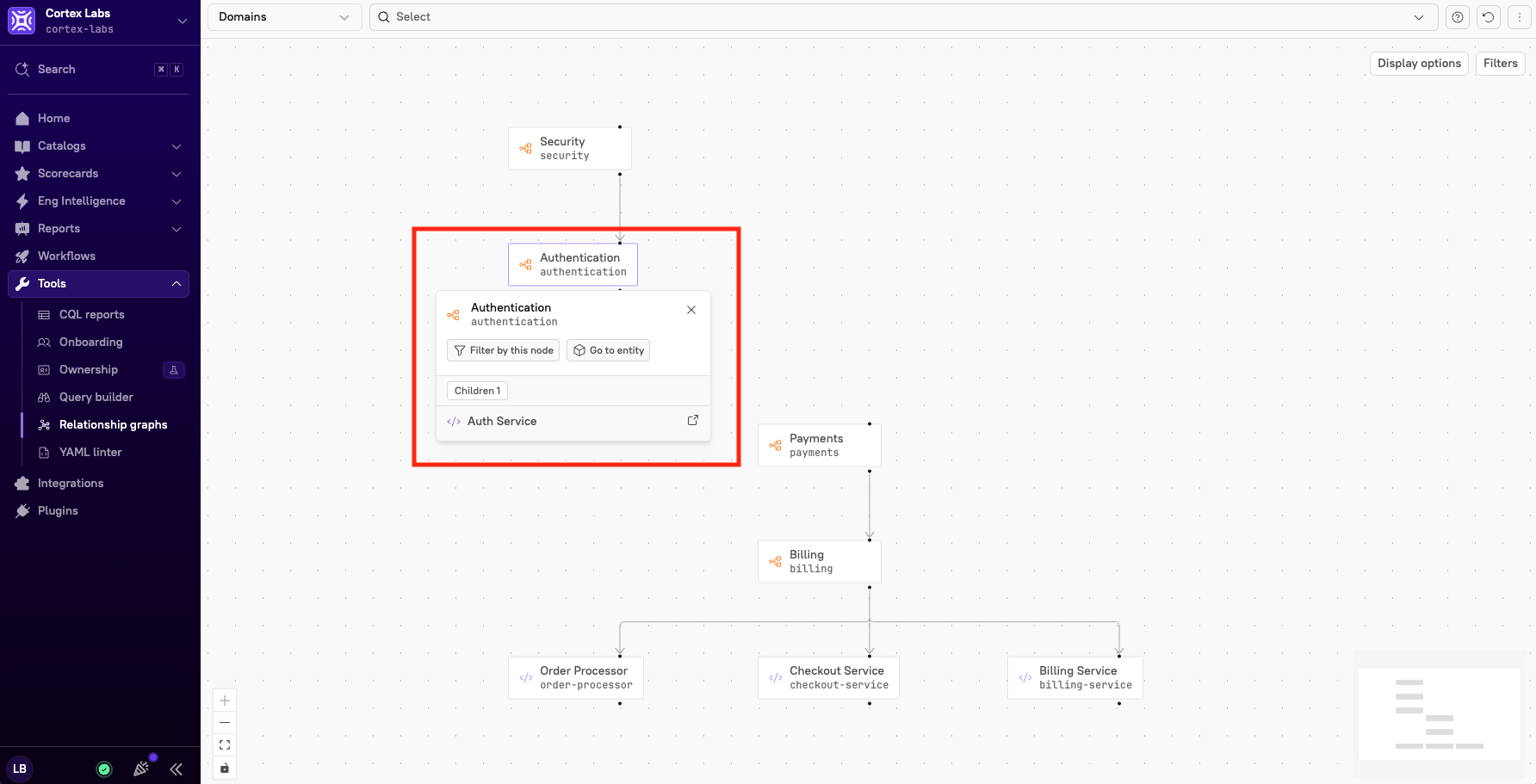The height and width of the screenshot is (784, 1536).
Task: Click the green status check icon
Action: 104,769
